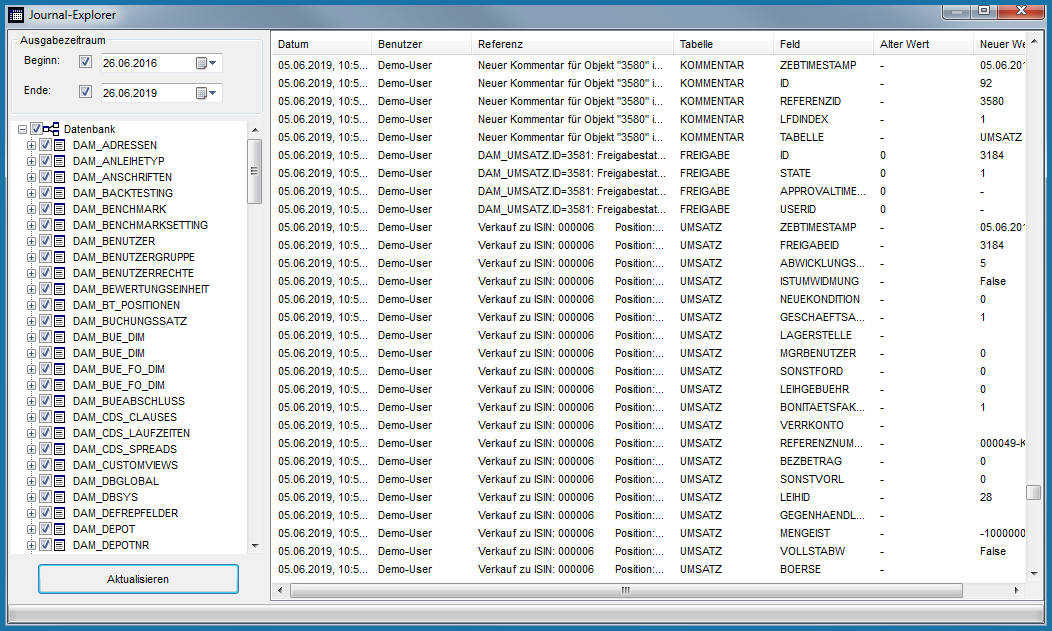The height and width of the screenshot is (631, 1052).
Task: Disable the Beginn date checkbox
Action: [x=85, y=63]
